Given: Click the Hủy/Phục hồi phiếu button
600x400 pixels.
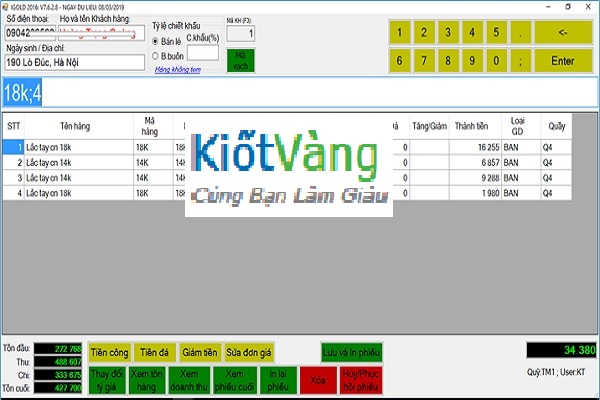Looking at the screenshot, I should pyautogui.click(x=361, y=380).
